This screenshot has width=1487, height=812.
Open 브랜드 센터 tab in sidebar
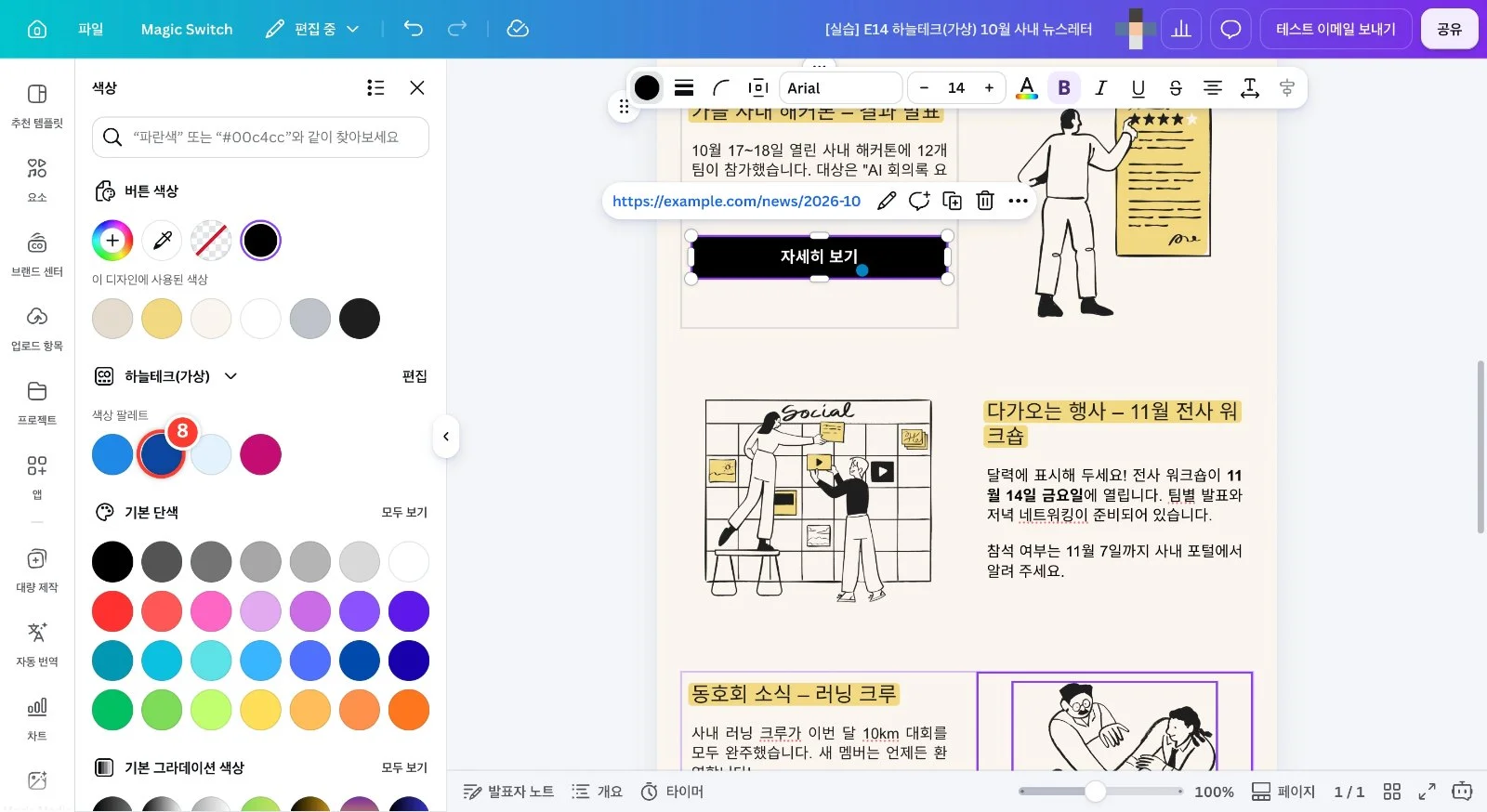[x=37, y=255]
